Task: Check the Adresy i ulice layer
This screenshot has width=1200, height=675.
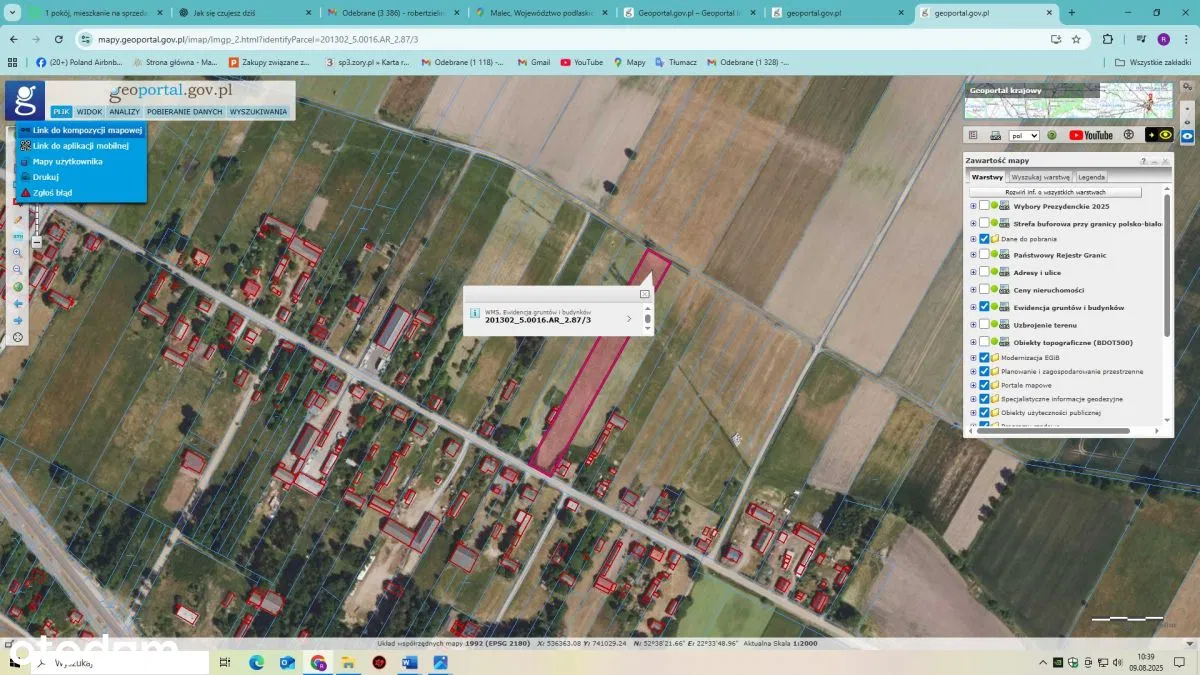Action: click(x=984, y=272)
